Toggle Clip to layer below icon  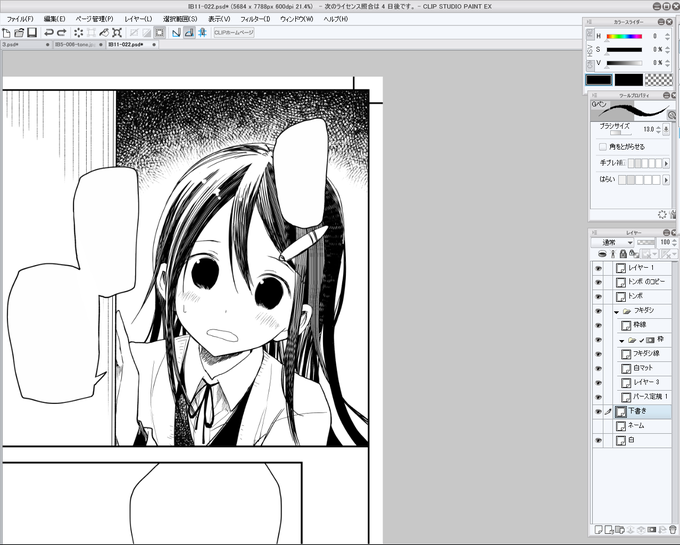coord(602,254)
